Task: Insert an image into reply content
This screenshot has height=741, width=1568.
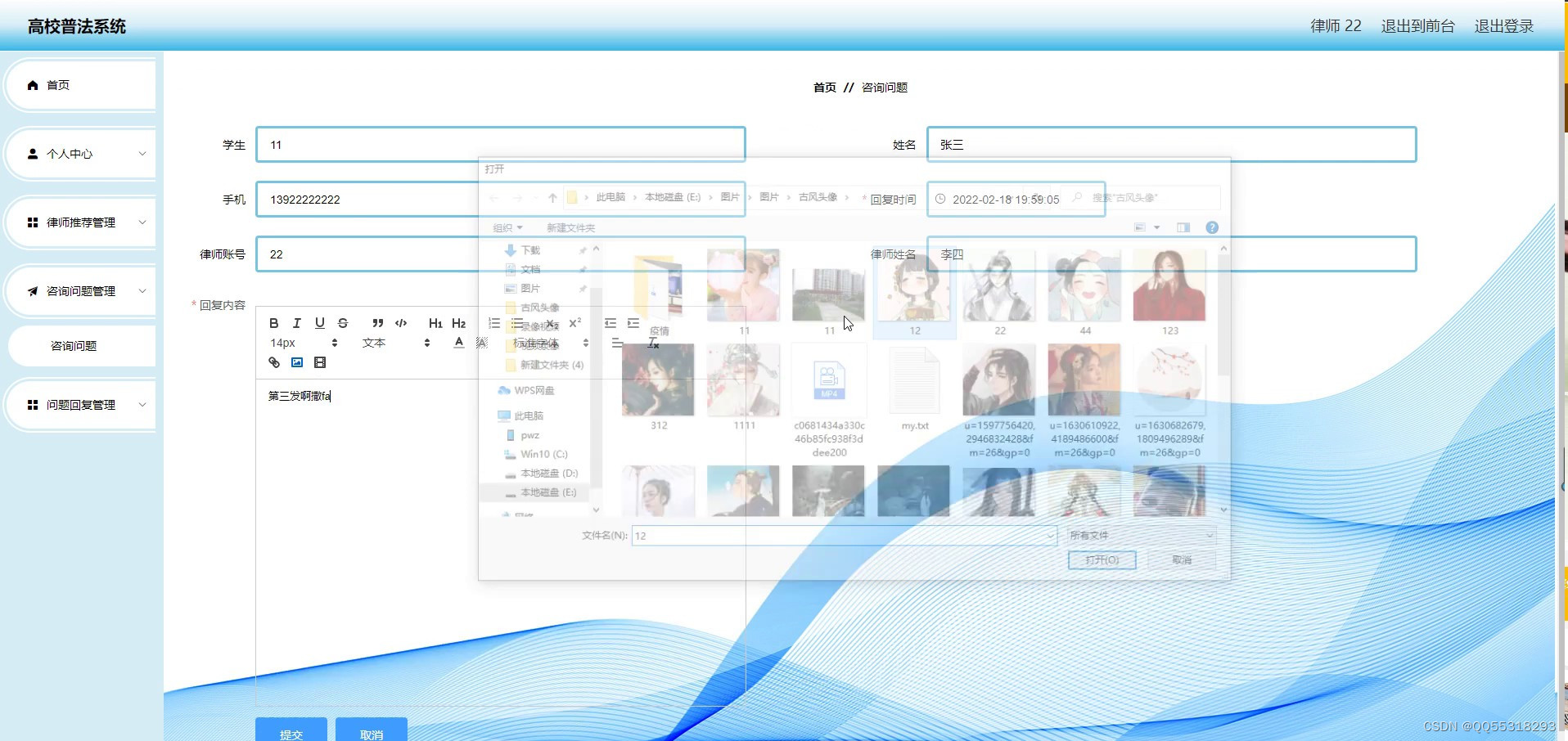Action: click(x=297, y=362)
